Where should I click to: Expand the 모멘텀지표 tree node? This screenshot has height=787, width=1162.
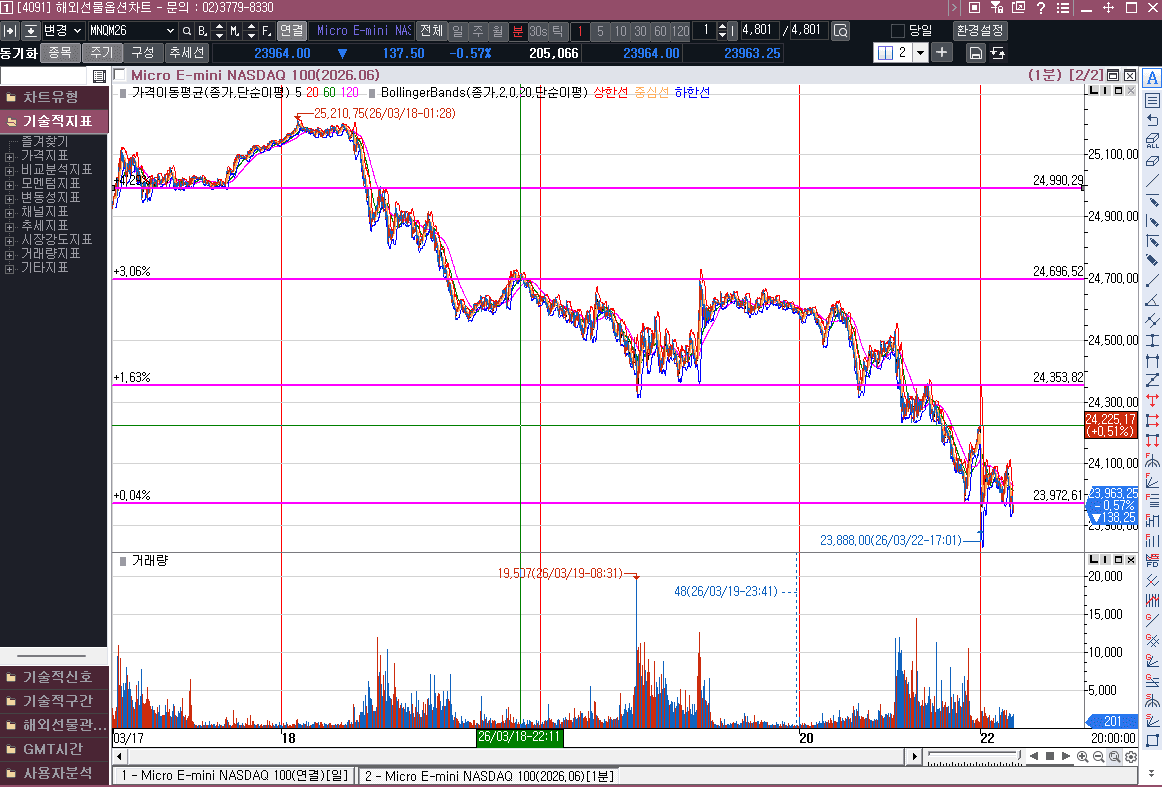point(10,184)
